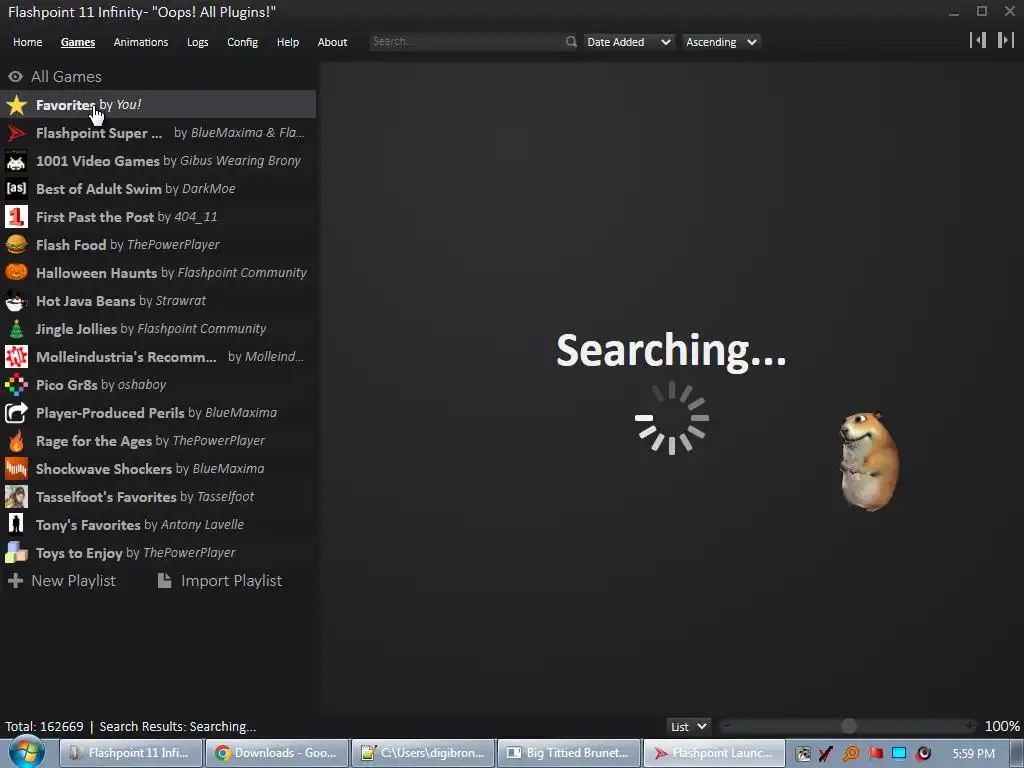Viewport: 1024px width, 768px height.
Task: Open the Flash Food by ThePowerPlayer playlist
Action: [158, 245]
